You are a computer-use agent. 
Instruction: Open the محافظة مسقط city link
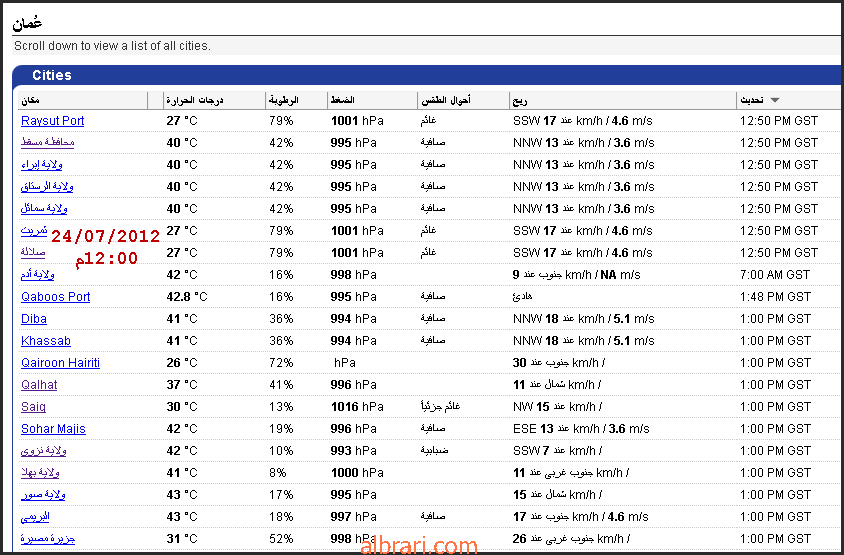[x=47, y=143]
